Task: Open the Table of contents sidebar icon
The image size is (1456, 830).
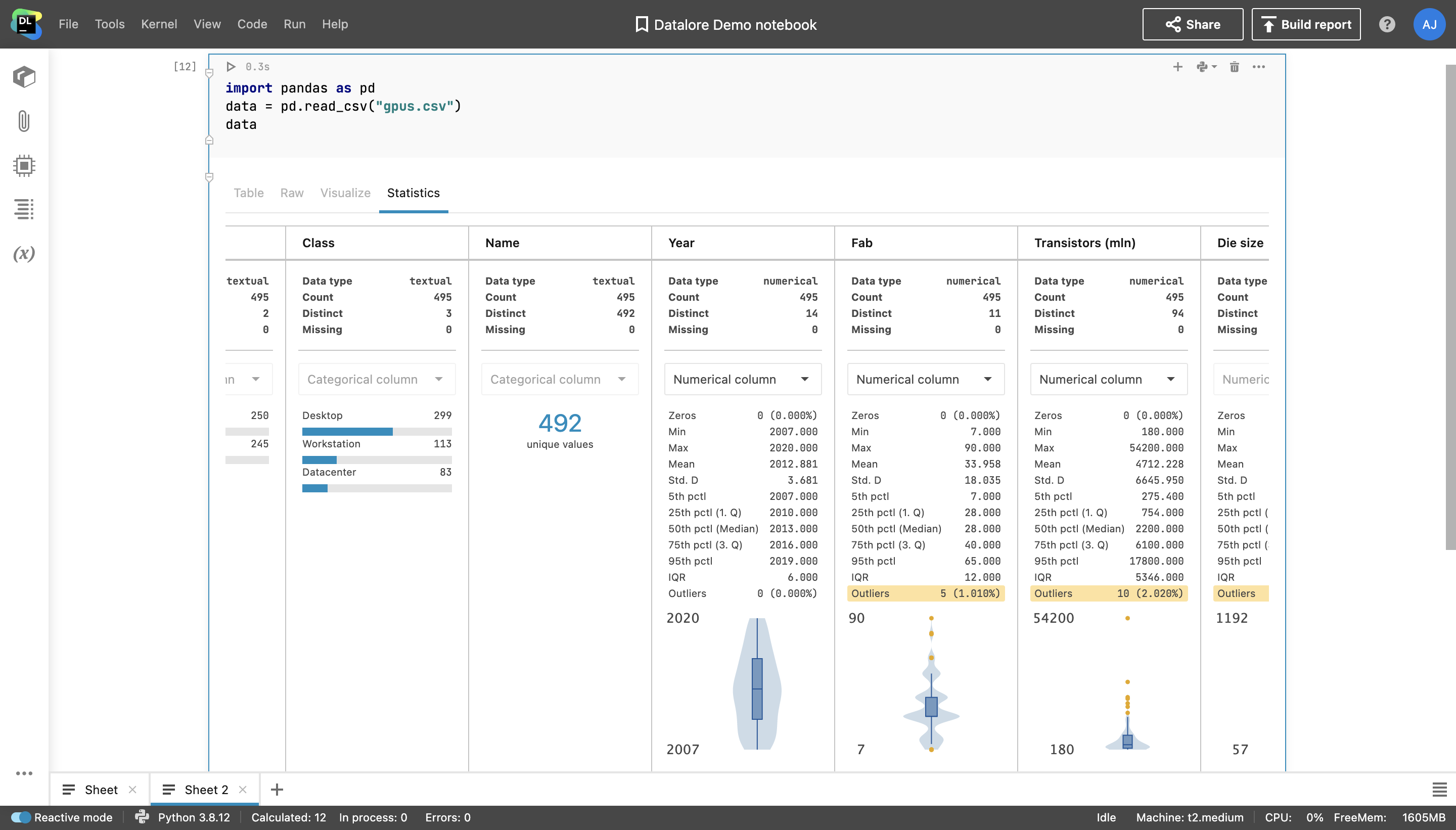Action: [24, 209]
